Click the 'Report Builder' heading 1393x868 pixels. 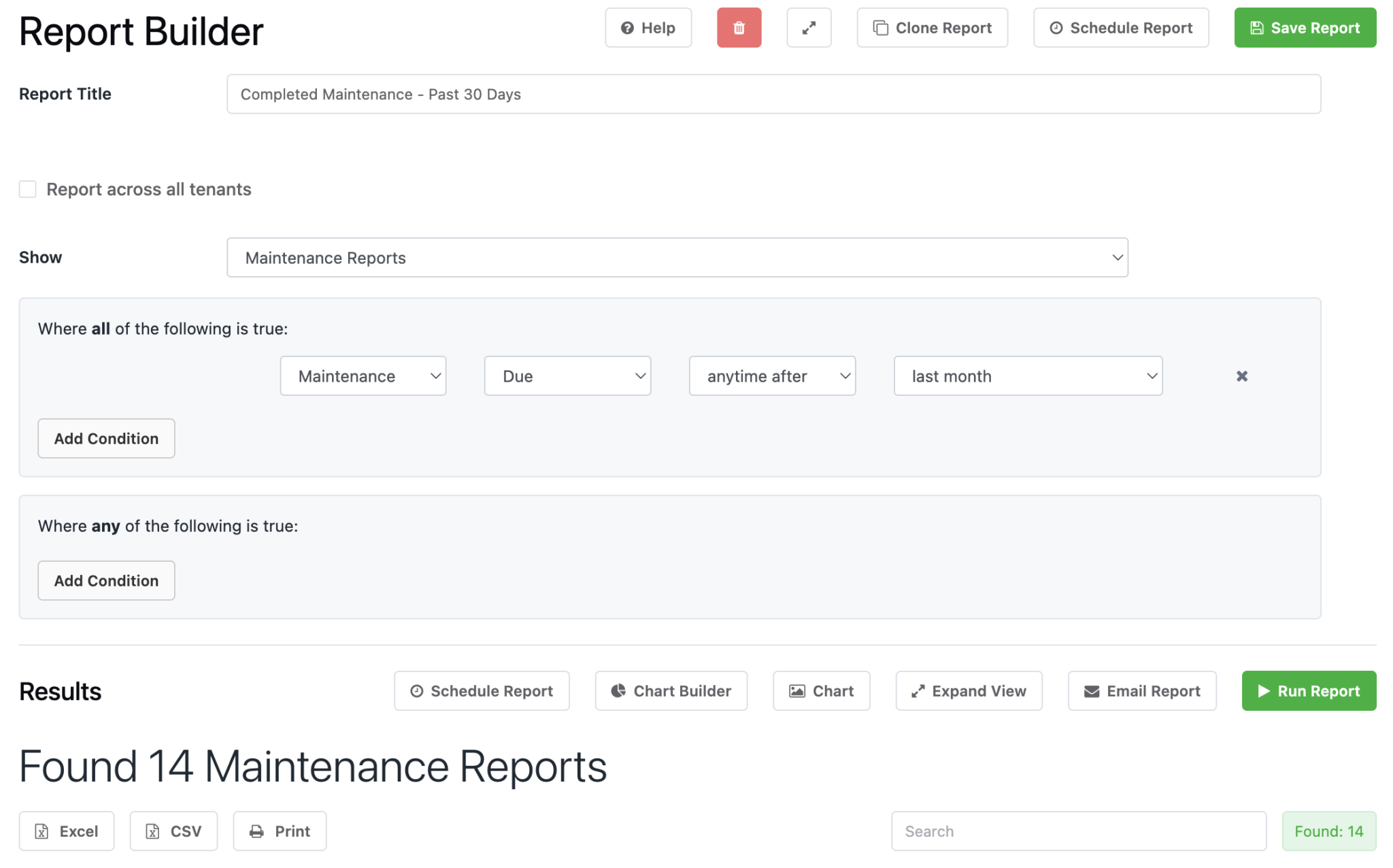coord(141,31)
